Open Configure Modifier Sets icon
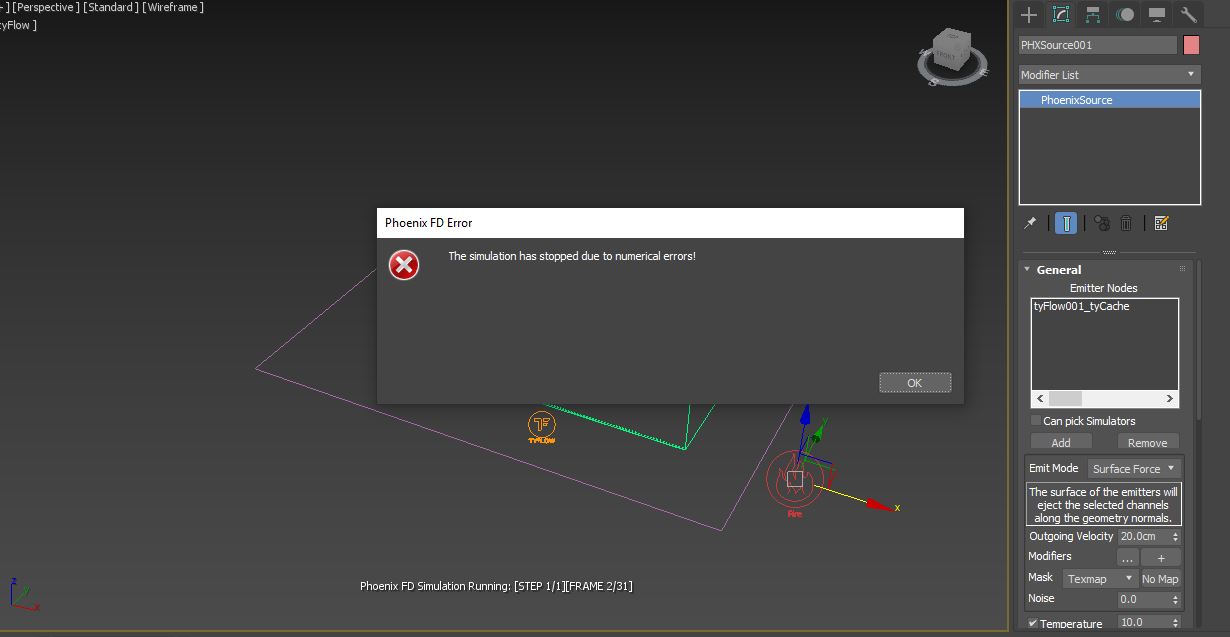 tap(1161, 223)
